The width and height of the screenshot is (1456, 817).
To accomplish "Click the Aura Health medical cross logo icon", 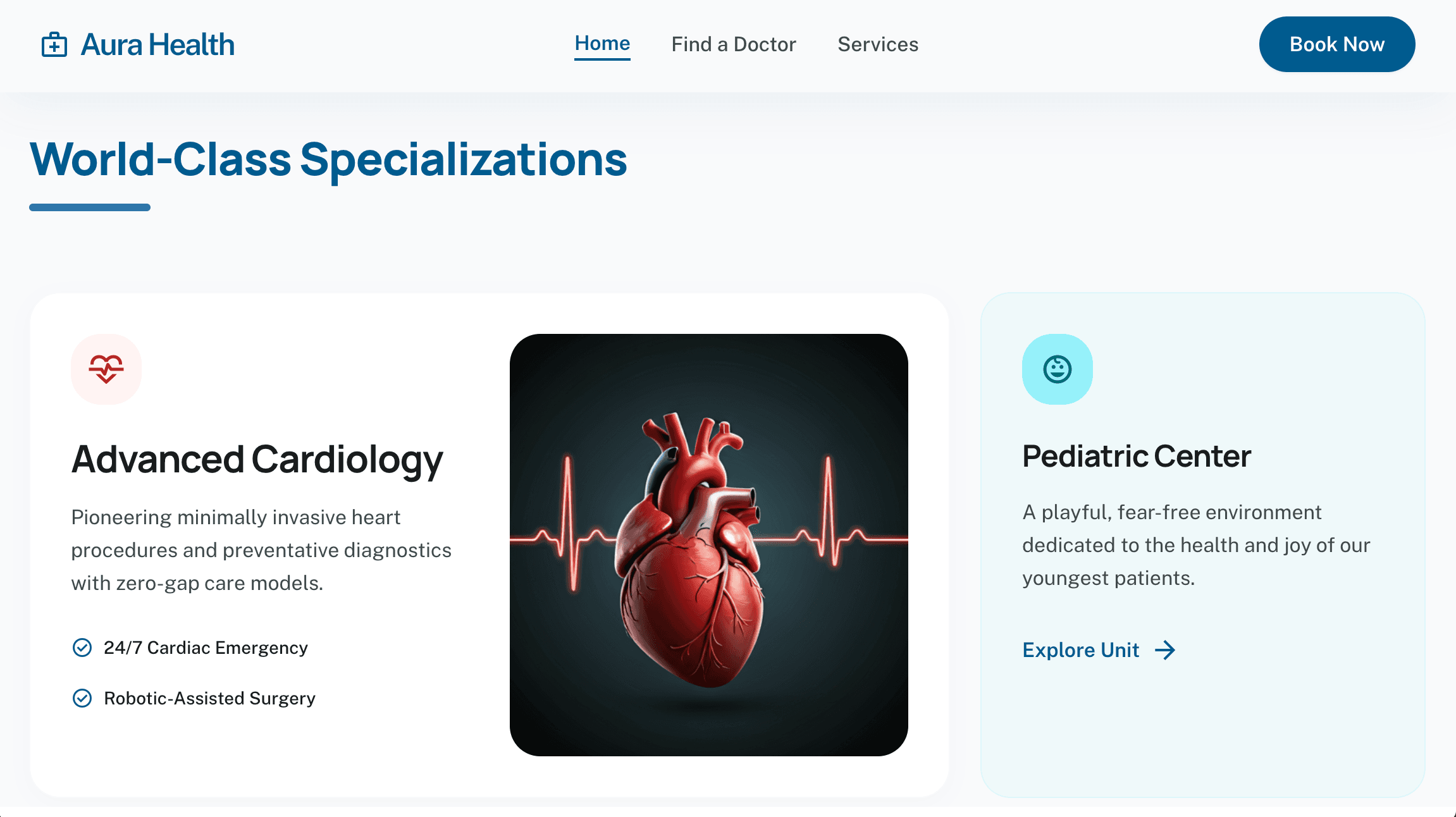I will coord(54,44).
